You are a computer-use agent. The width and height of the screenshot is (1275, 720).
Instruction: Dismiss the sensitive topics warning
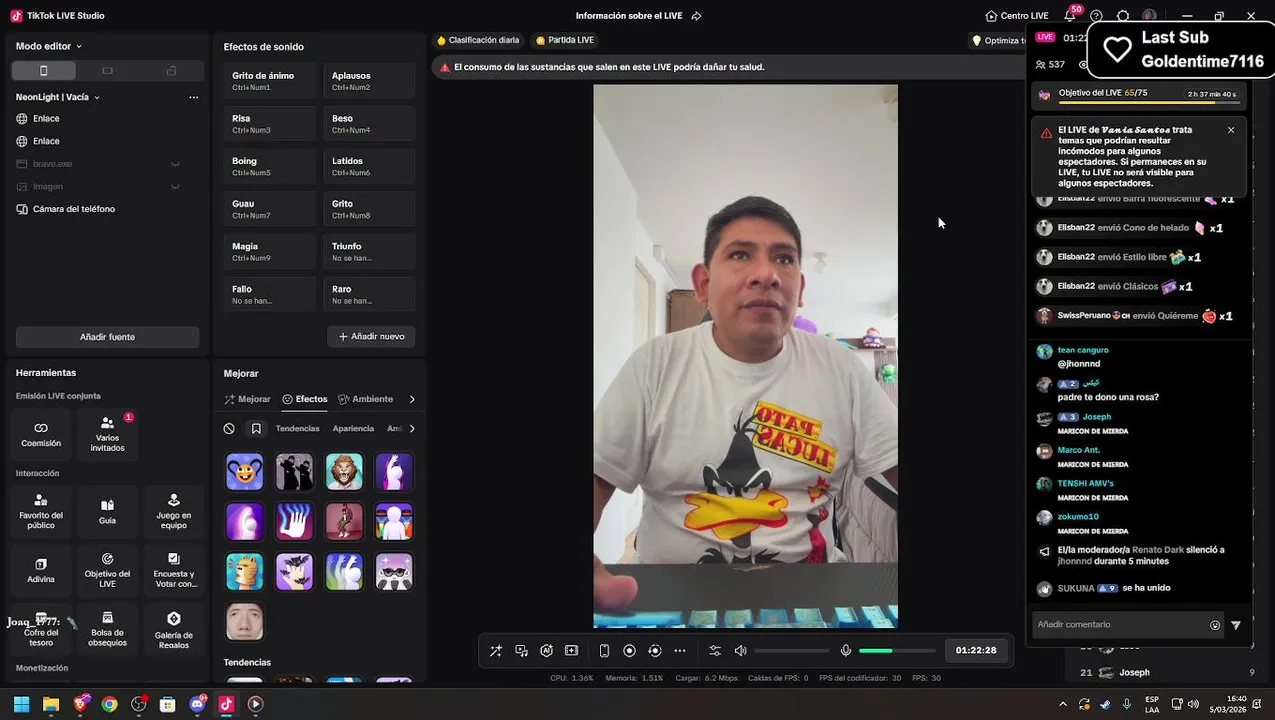click(x=1231, y=130)
